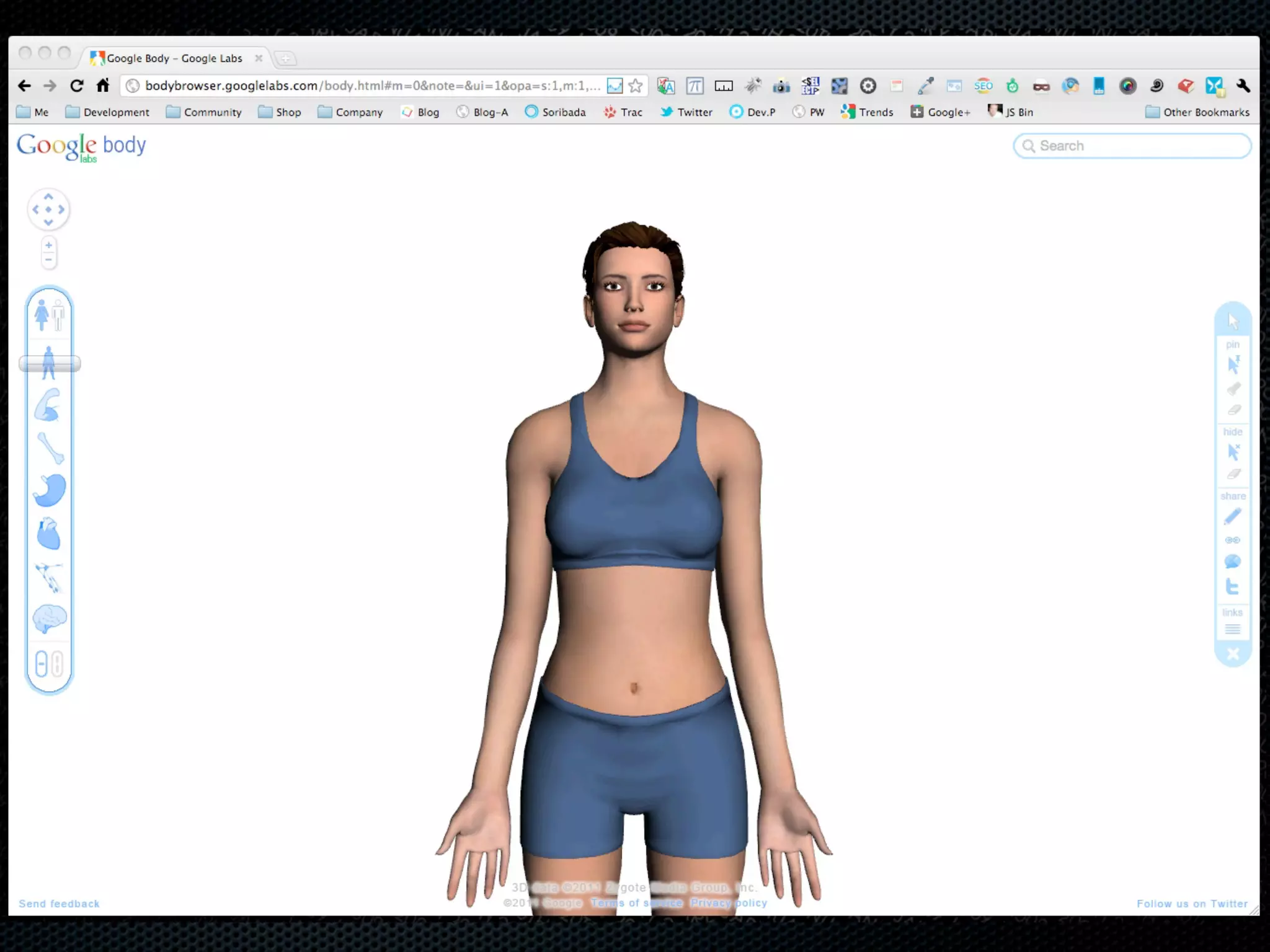Click the pencil annotate icon under share
This screenshot has width=1270, height=952.
(x=1233, y=516)
